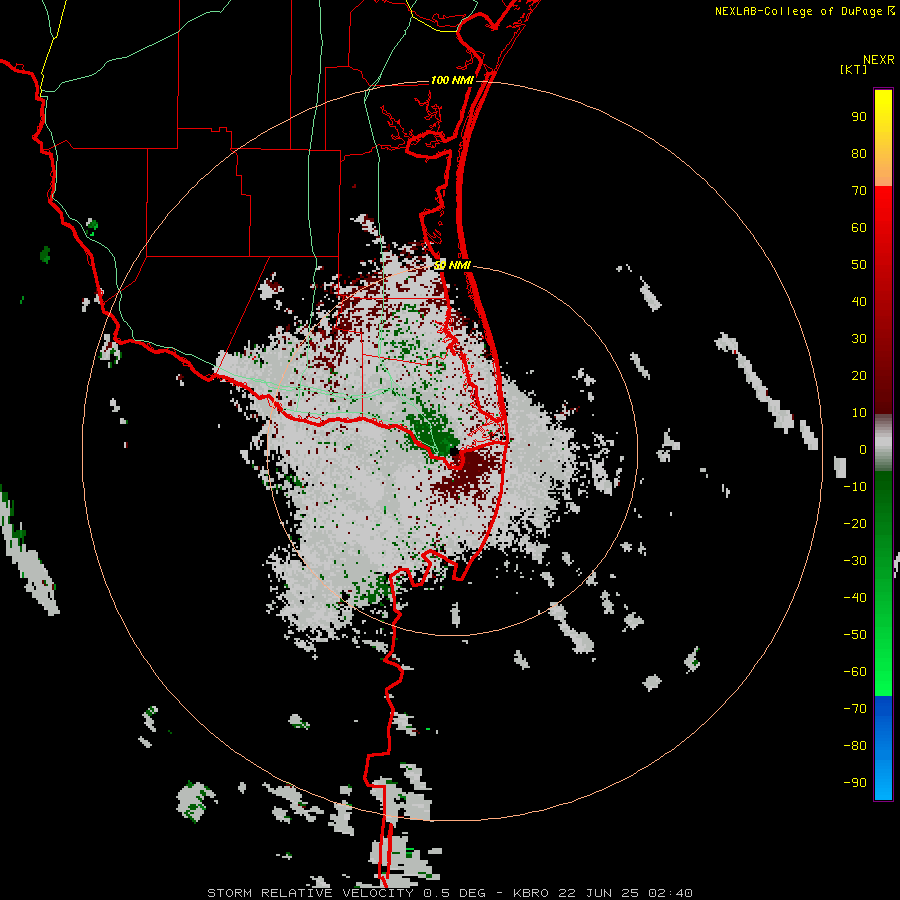Screen dimensions: 900x900
Task: Click the gray zero-velocity segment of colorbar
Action: tap(883, 443)
